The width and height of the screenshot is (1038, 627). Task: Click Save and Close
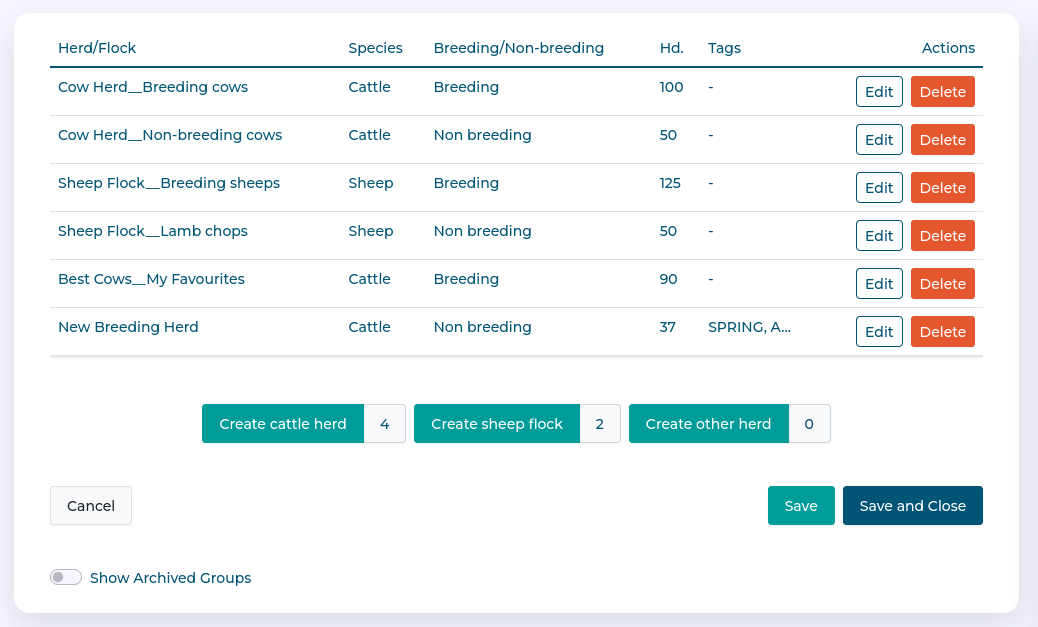point(912,506)
